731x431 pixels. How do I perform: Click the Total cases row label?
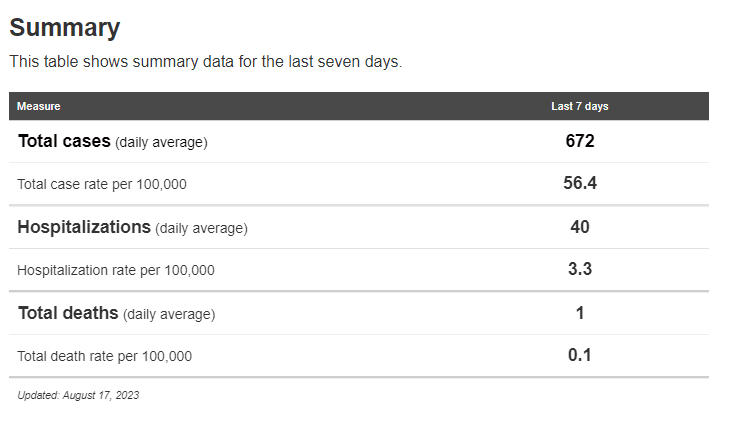pos(64,141)
